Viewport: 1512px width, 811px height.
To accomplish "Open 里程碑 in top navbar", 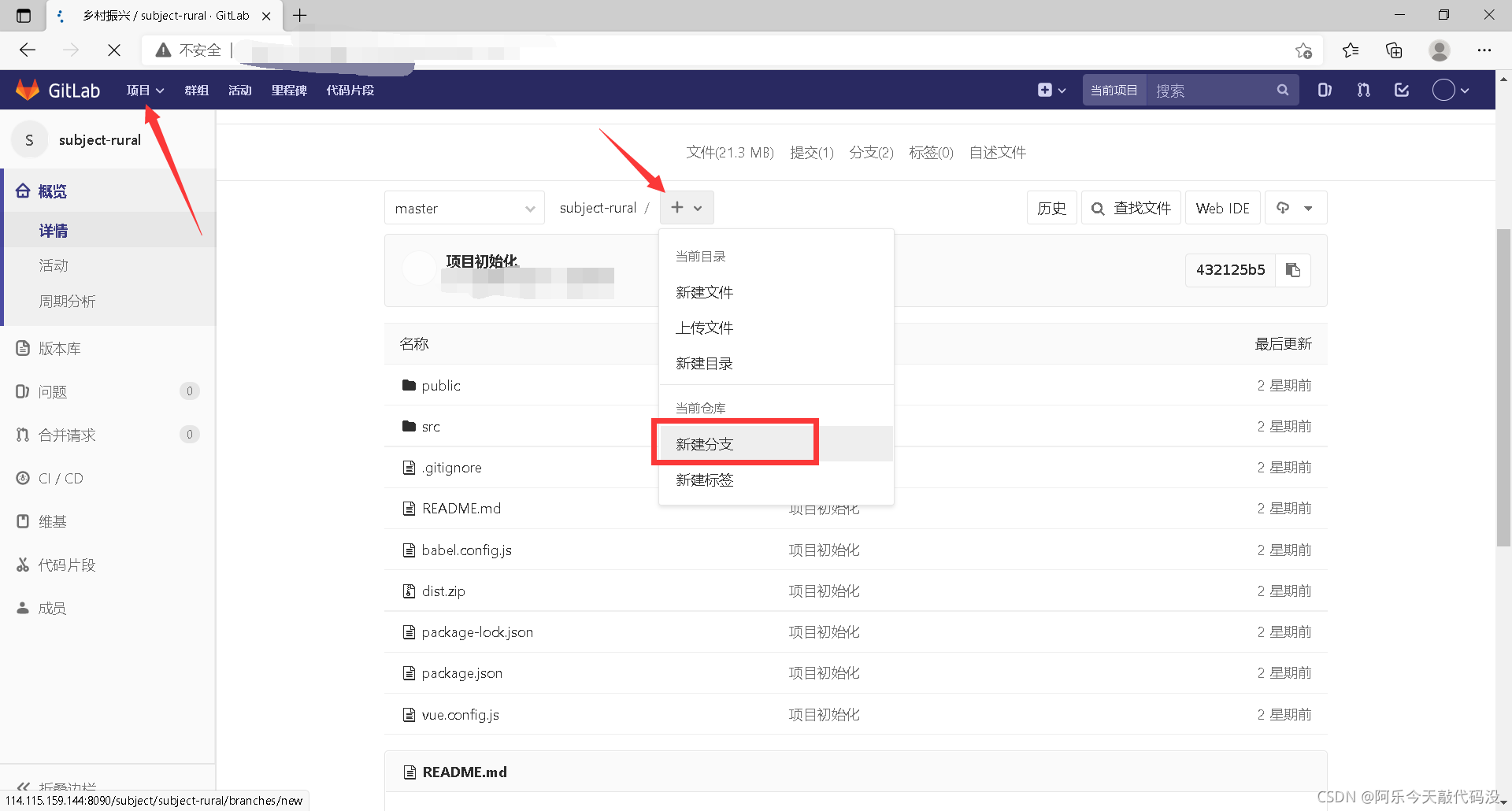I will coord(289,90).
